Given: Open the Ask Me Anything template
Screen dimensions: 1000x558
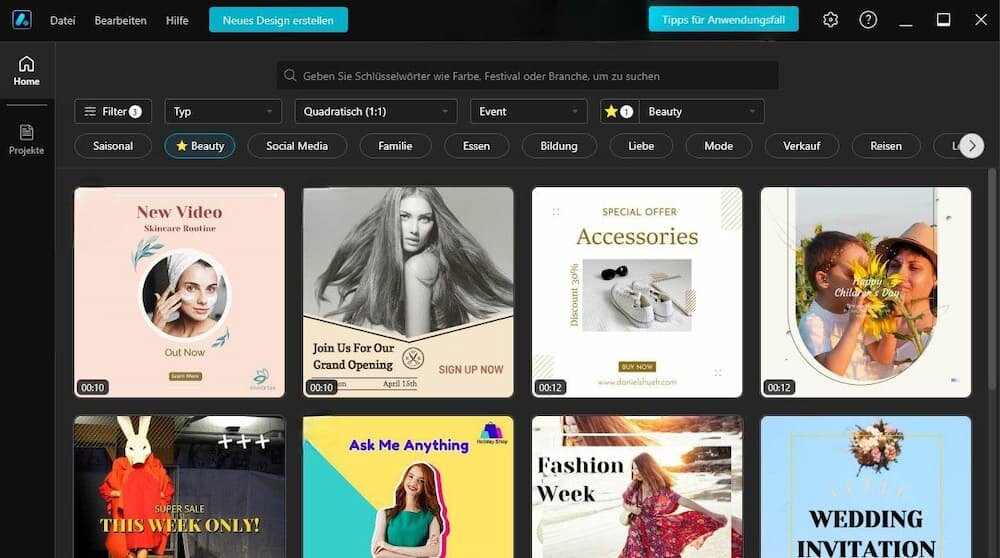Looking at the screenshot, I should coord(408,487).
